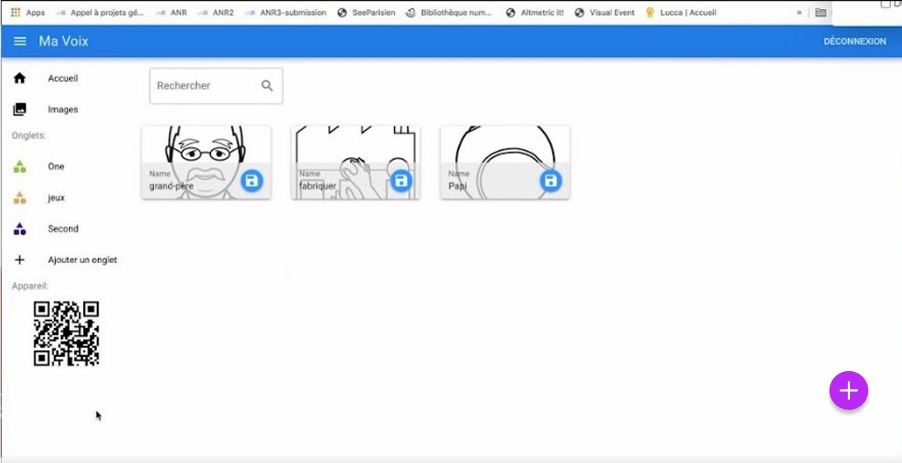
Task: Select the Second tab
Action: [62, 229]
